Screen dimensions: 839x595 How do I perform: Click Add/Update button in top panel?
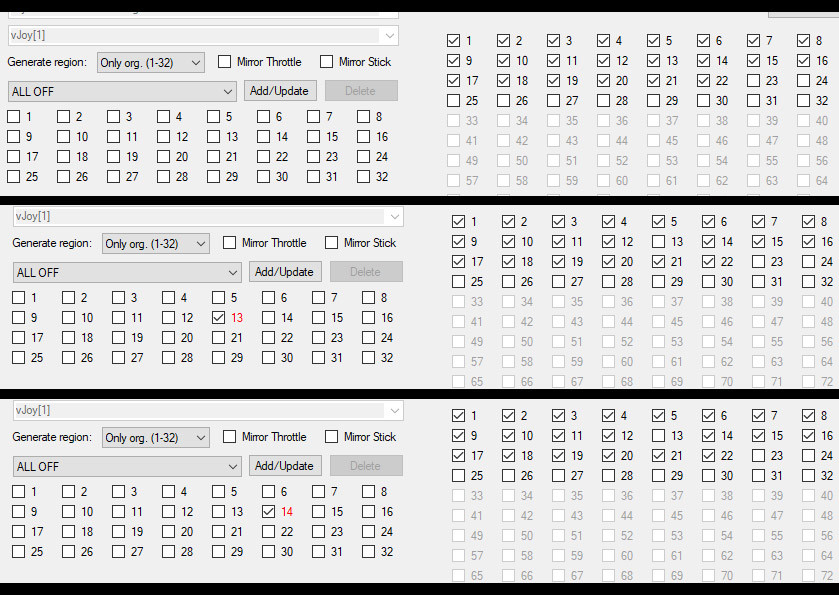click(x=280, y=90)
